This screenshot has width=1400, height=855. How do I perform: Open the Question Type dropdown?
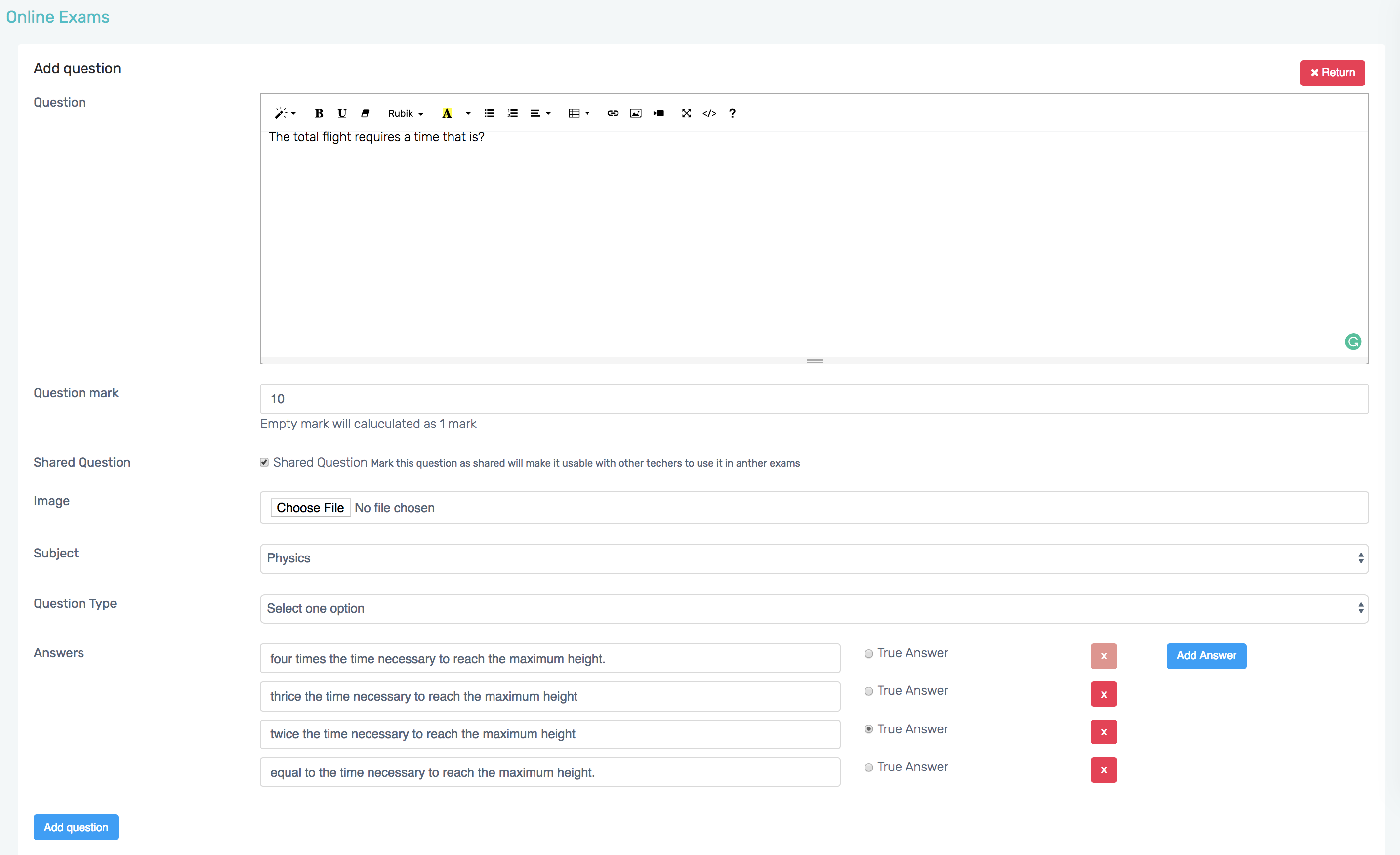pyautogui.click(x=814, y=608)
